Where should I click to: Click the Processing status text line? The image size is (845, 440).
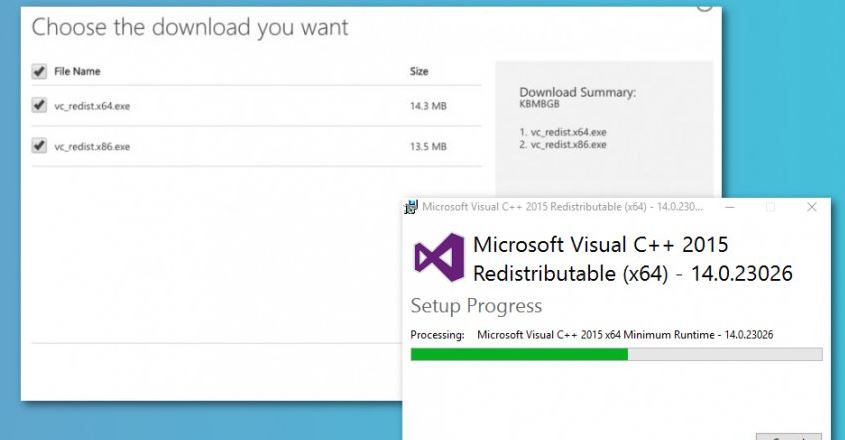592,335
